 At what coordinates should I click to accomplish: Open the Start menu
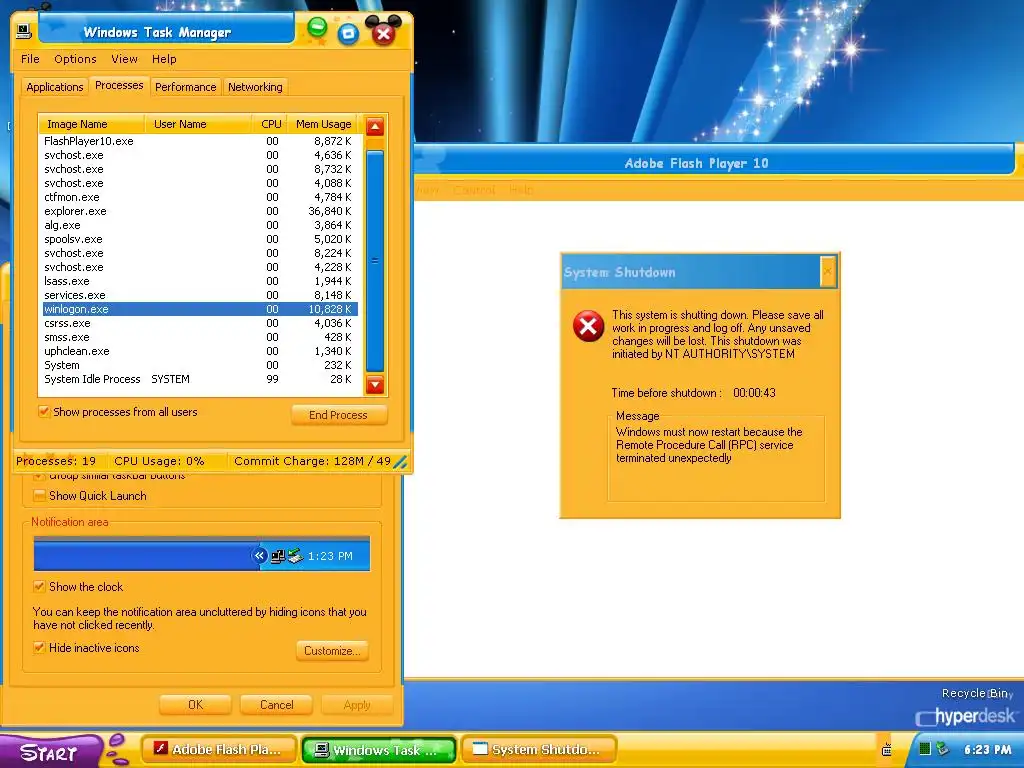point(50,751)
